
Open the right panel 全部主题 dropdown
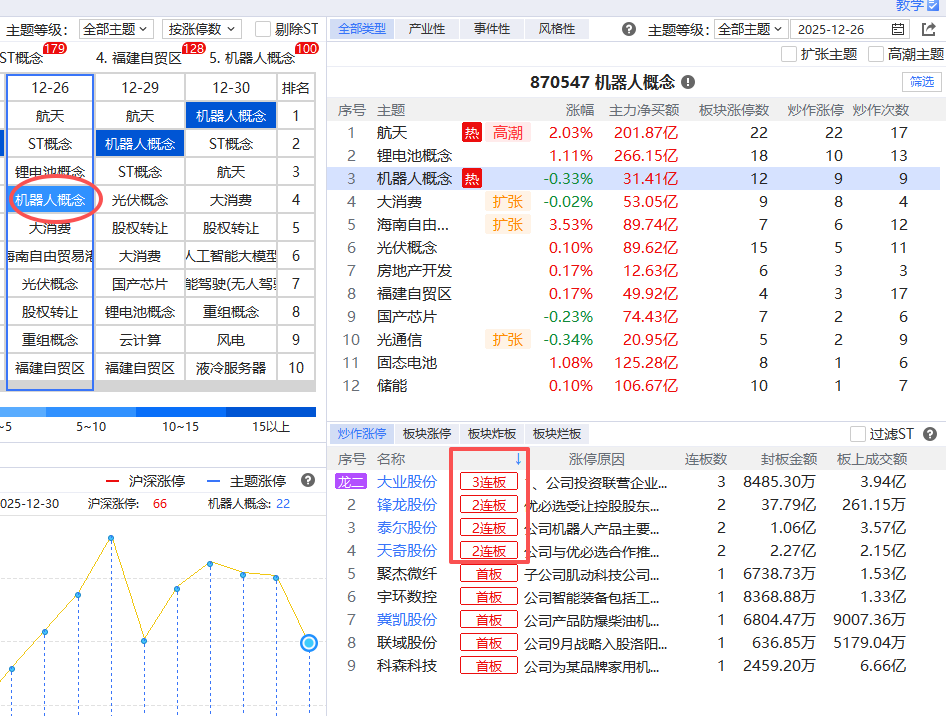pyautogui.click(x=750, y=30)
